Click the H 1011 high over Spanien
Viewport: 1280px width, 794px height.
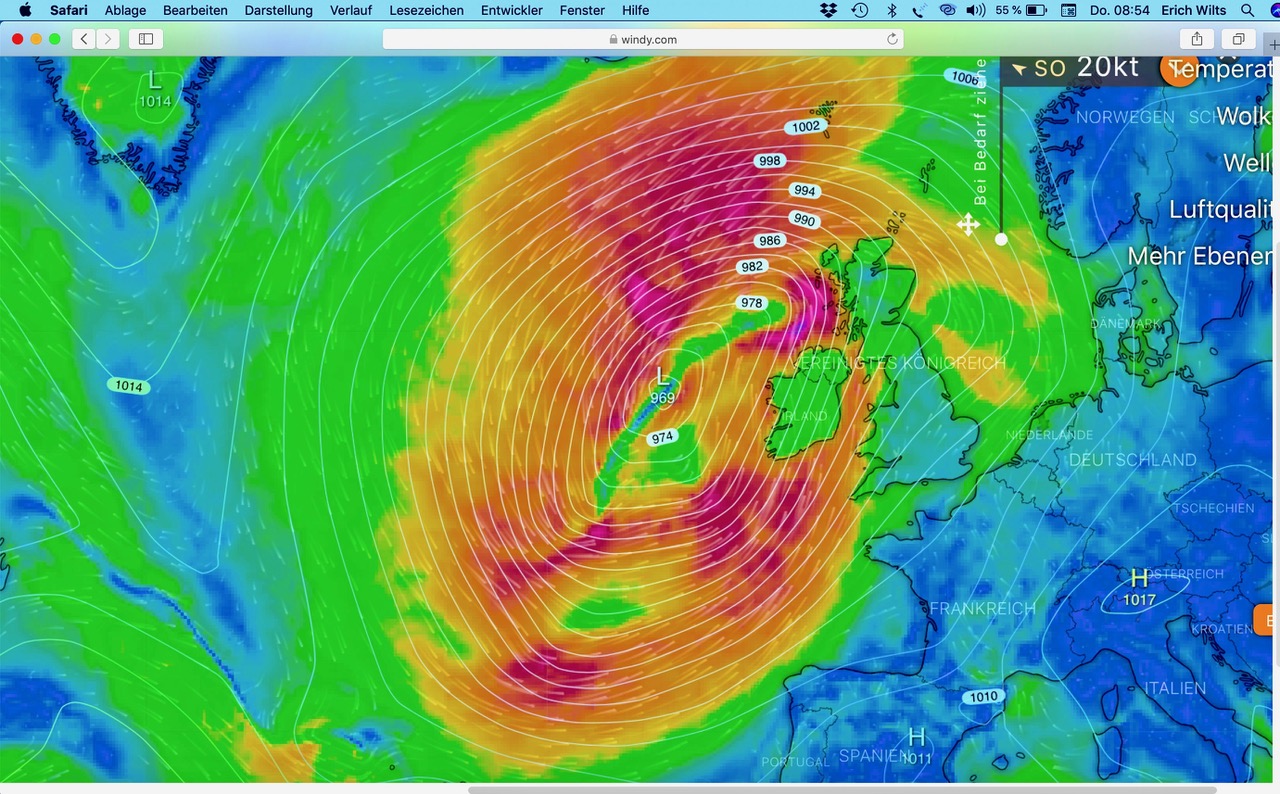click(x=916, y=747)
